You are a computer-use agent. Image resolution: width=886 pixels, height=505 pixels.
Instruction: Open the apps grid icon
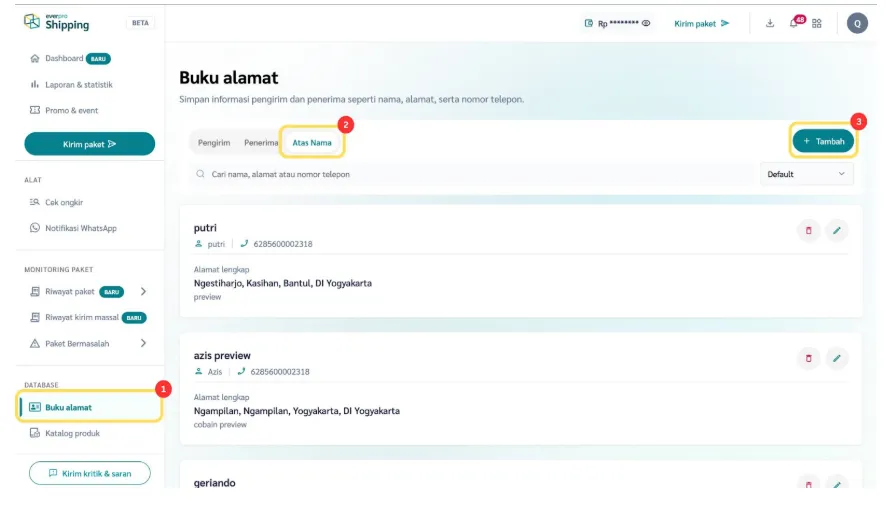(x=817, y=23)
